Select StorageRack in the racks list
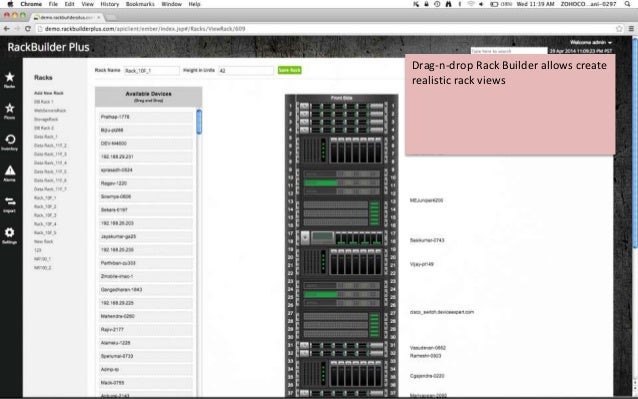The height and width of the screenshot is (399, 638). click(x=46, y=119)
